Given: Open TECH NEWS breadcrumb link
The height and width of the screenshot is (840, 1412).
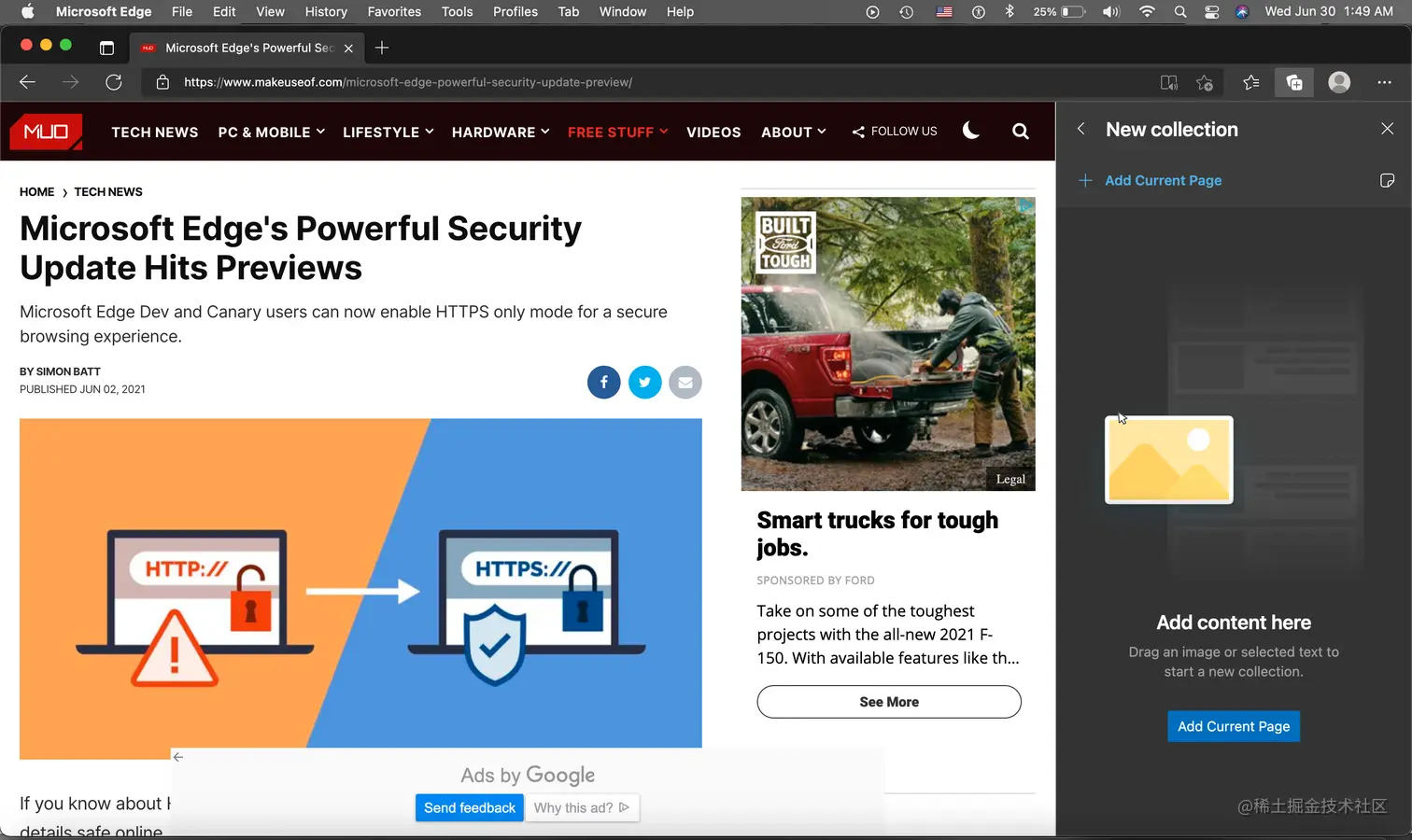Looking at the screenshot, I should (108, 191).
